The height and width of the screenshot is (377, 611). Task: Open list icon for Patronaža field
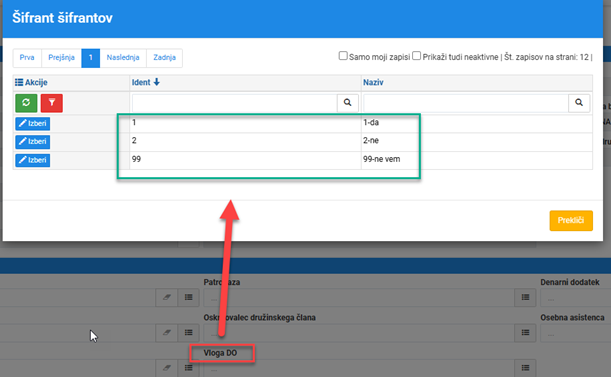point(525,297)
